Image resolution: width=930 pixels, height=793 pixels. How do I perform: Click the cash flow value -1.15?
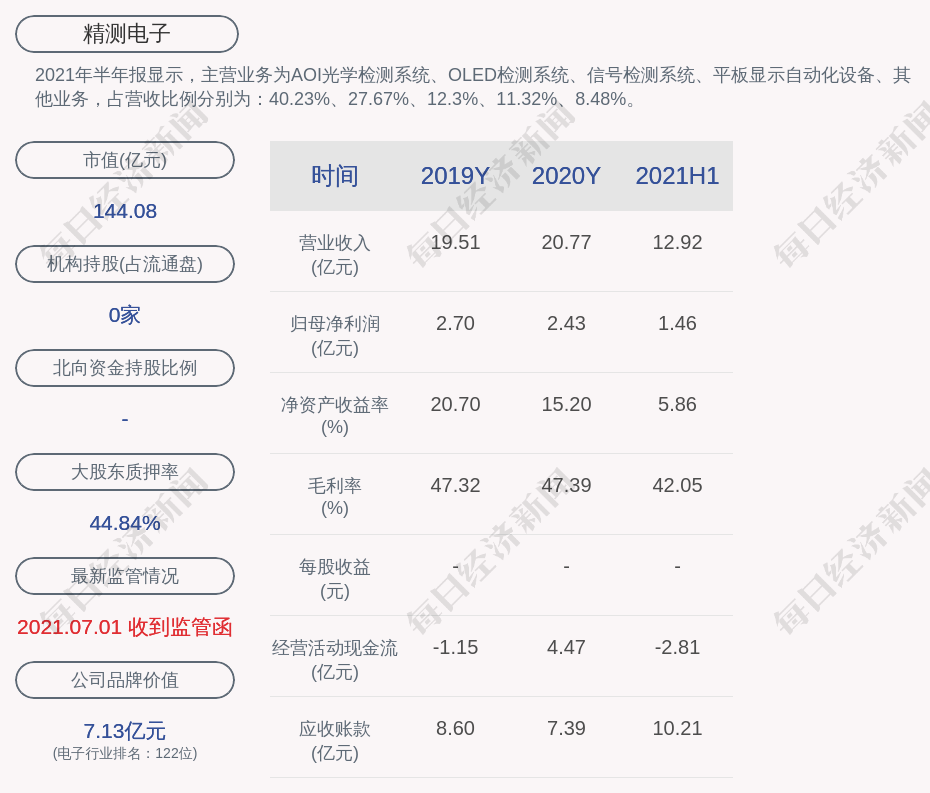[x=456, y=647]
